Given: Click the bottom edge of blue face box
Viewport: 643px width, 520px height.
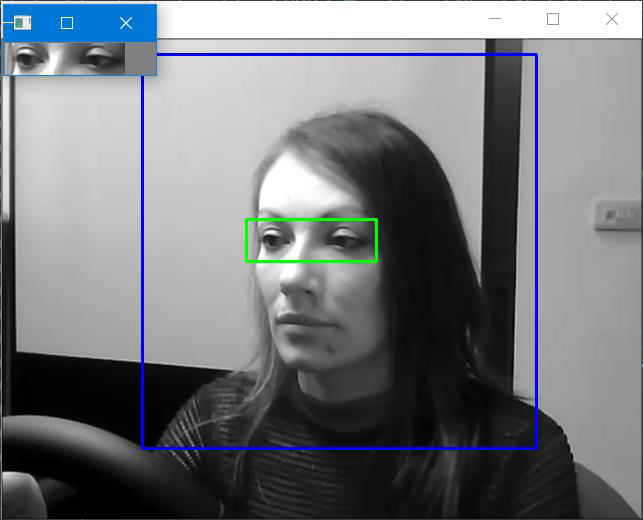Looking at the screenshot, I should (x=340, y=447).
